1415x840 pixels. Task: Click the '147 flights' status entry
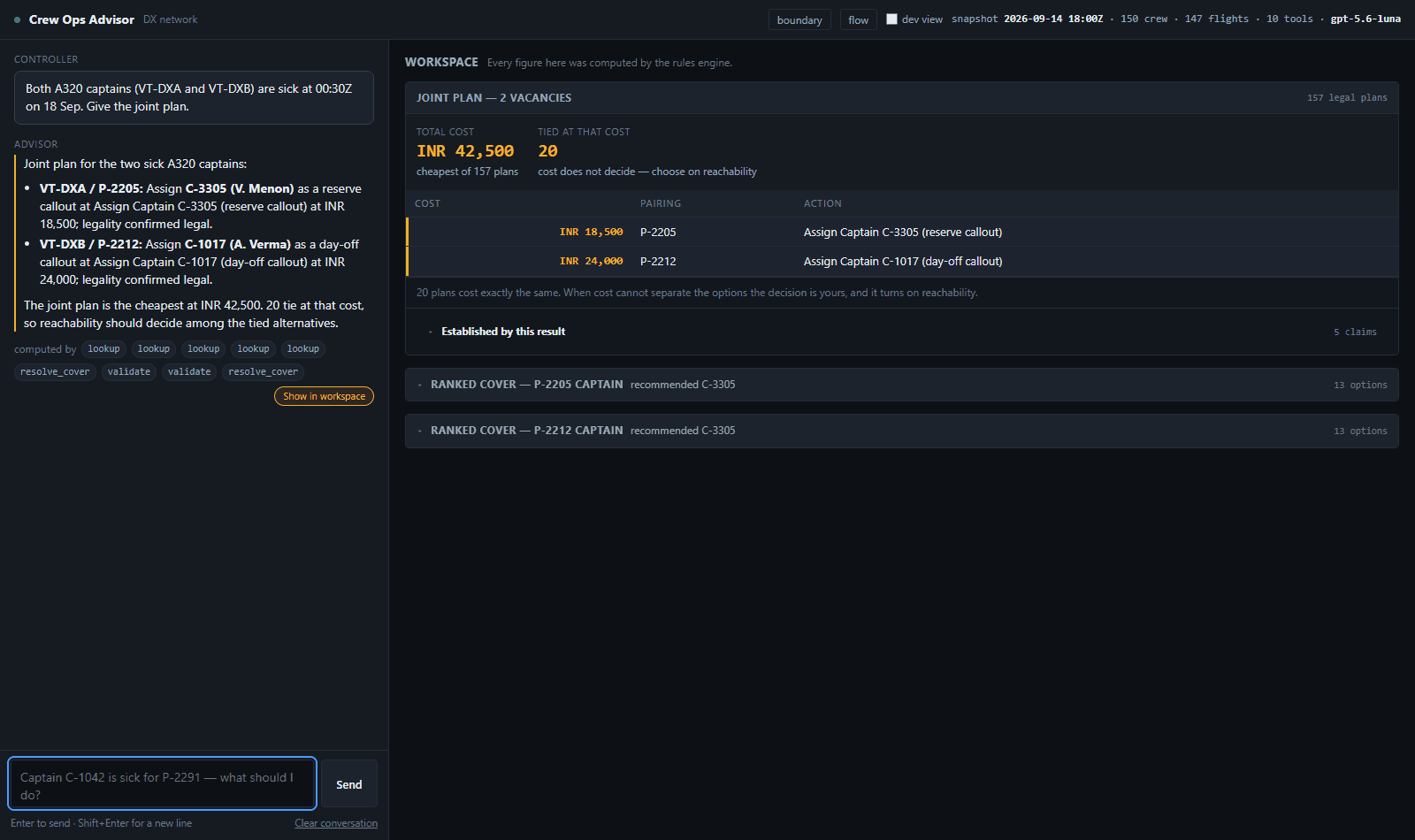click(x=1217, y=19)
